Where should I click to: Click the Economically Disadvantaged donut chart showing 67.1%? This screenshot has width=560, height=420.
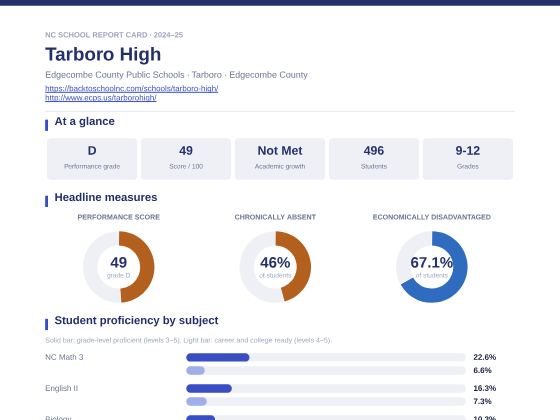[x=431, y=267]
